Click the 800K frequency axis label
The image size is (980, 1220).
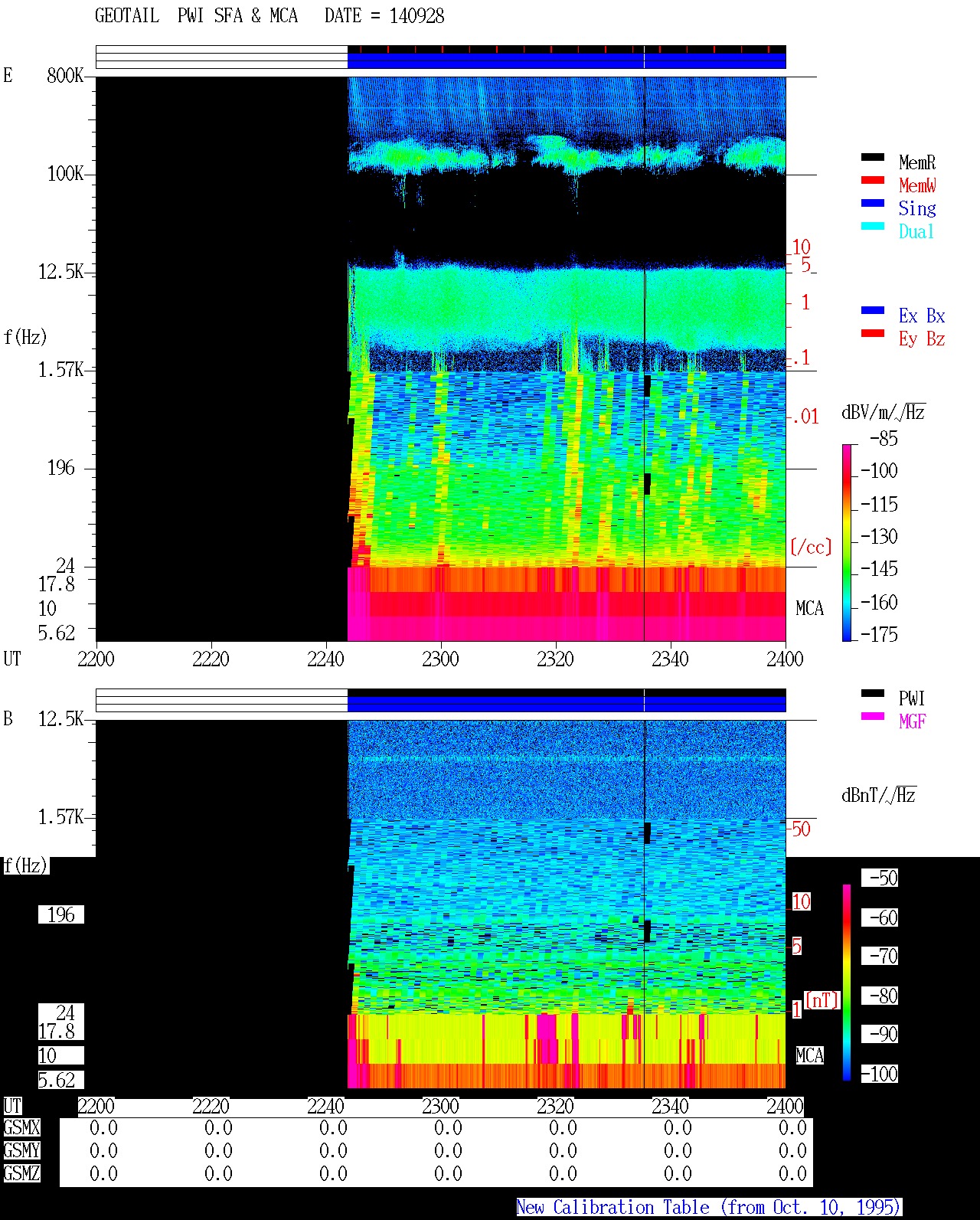(65, 75)
